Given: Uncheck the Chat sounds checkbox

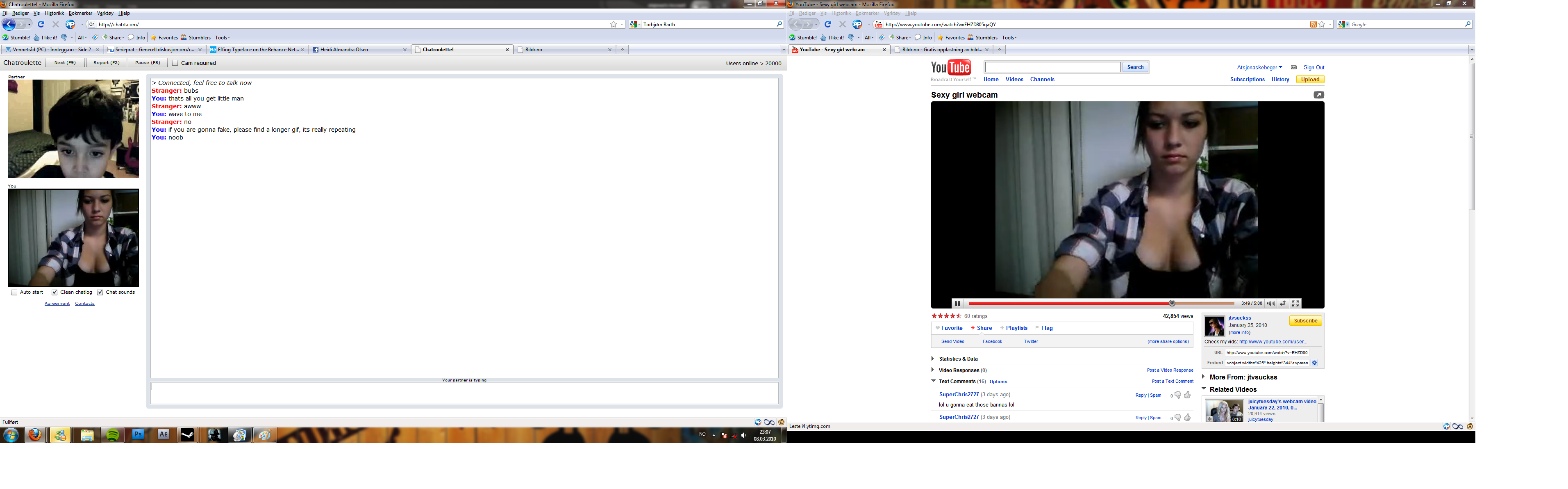Looking at the screenshot, I should click(100, 292).
